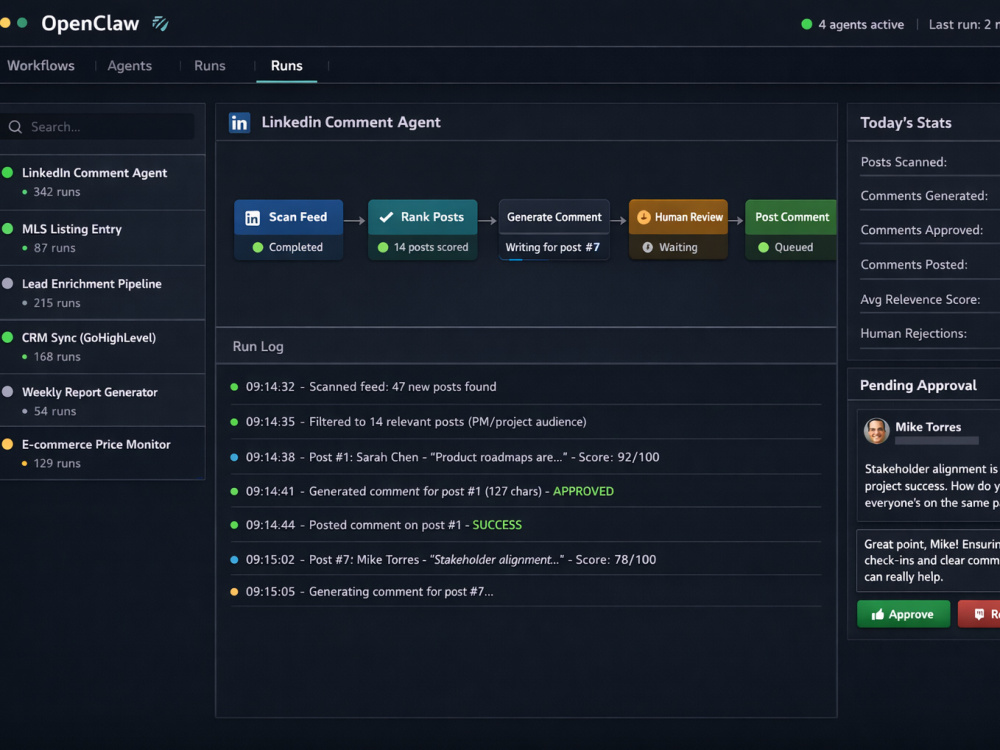1000x750 pixels.
Task: Open the Agents tab
Action: (129, 66)
